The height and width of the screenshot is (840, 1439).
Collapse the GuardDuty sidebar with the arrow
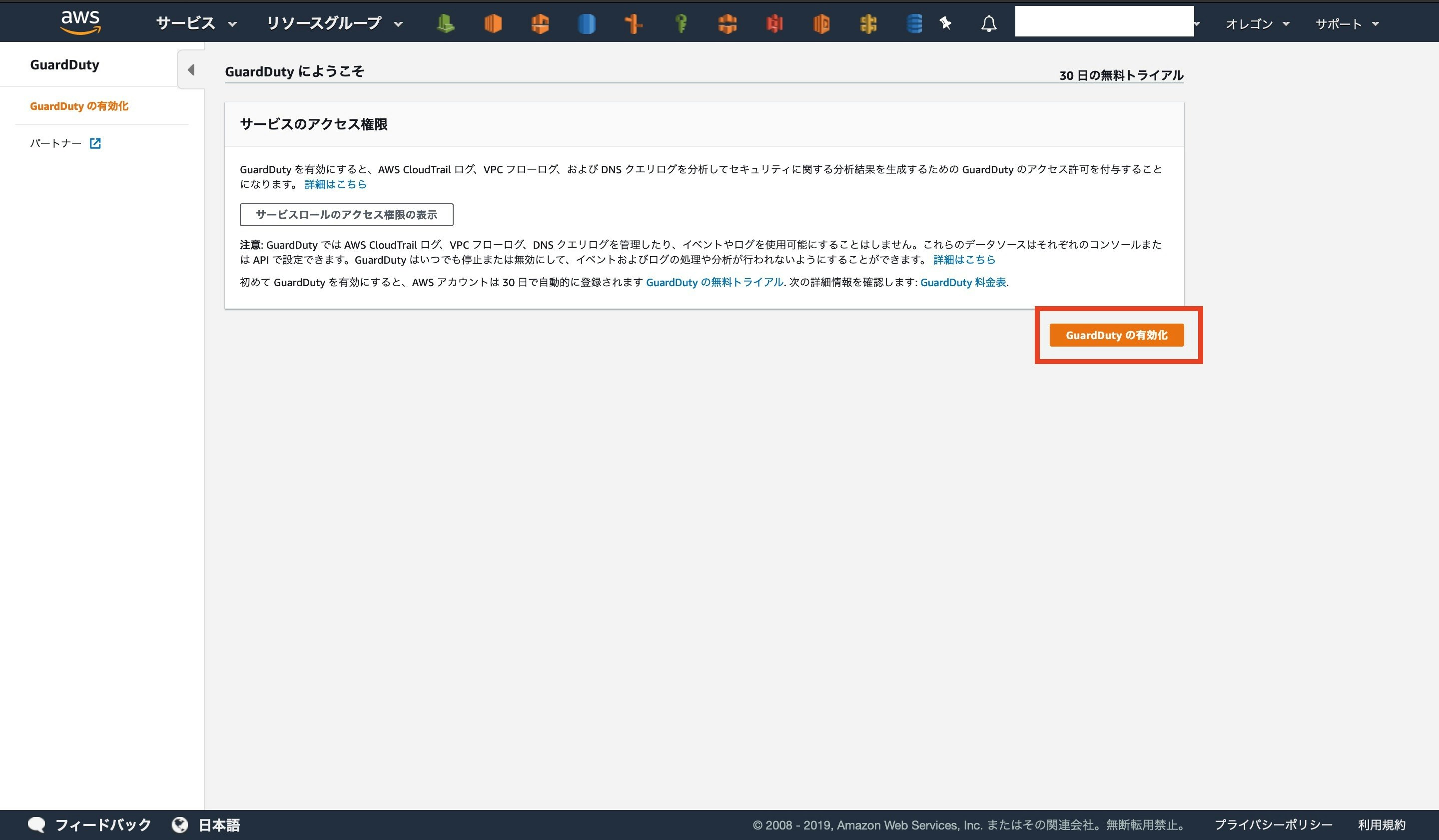(x=191, y=69)
